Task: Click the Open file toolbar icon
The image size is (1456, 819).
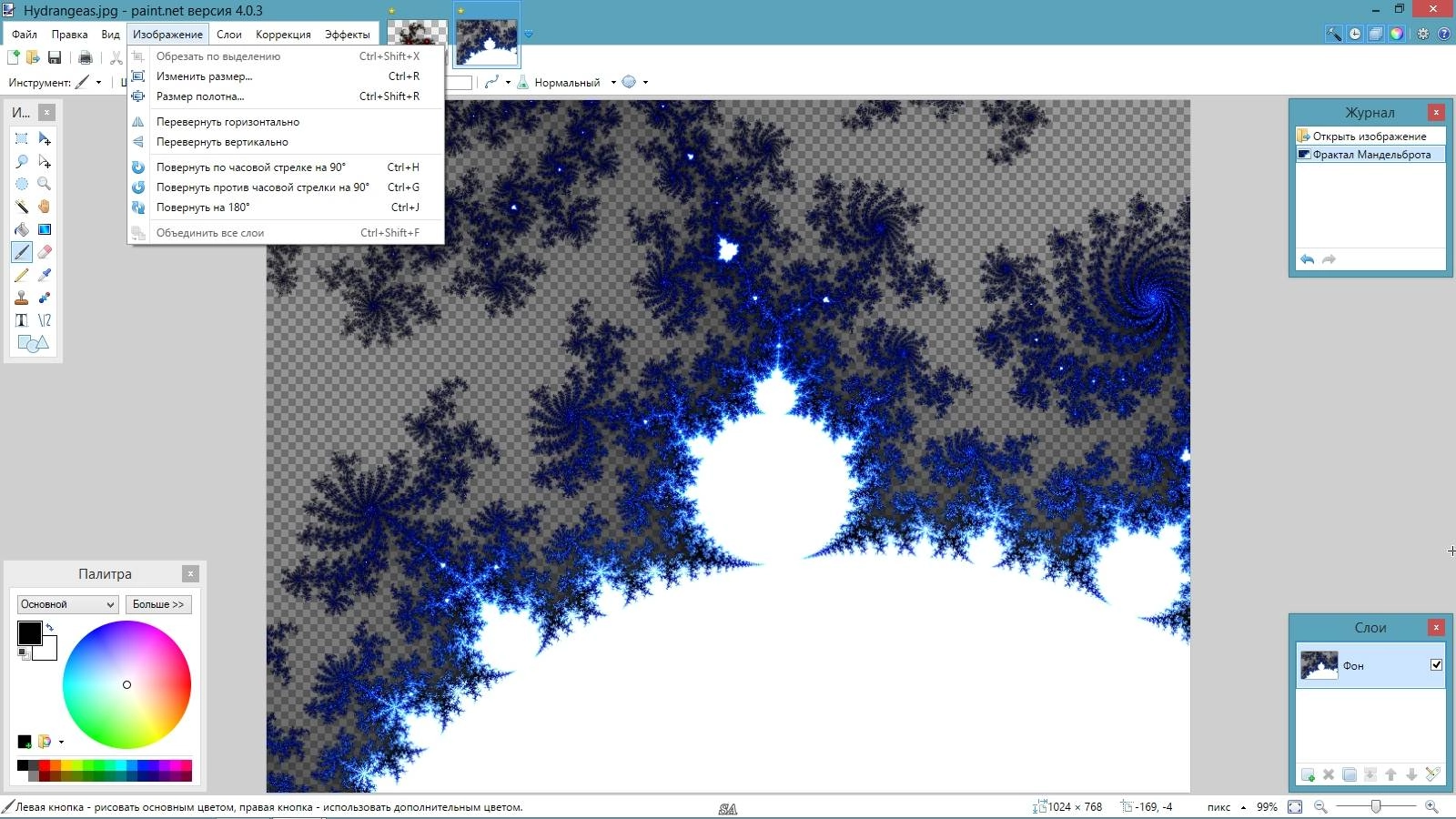Action: 34,57
